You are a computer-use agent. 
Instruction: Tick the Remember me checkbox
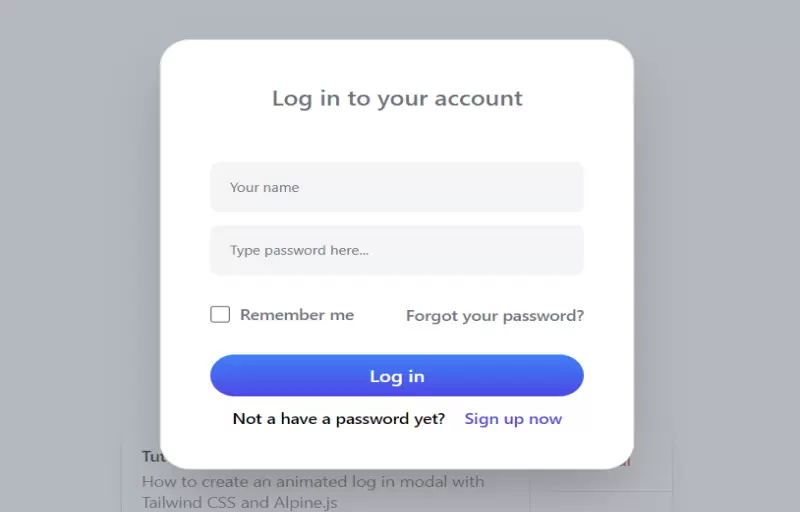tap(220, 315)
